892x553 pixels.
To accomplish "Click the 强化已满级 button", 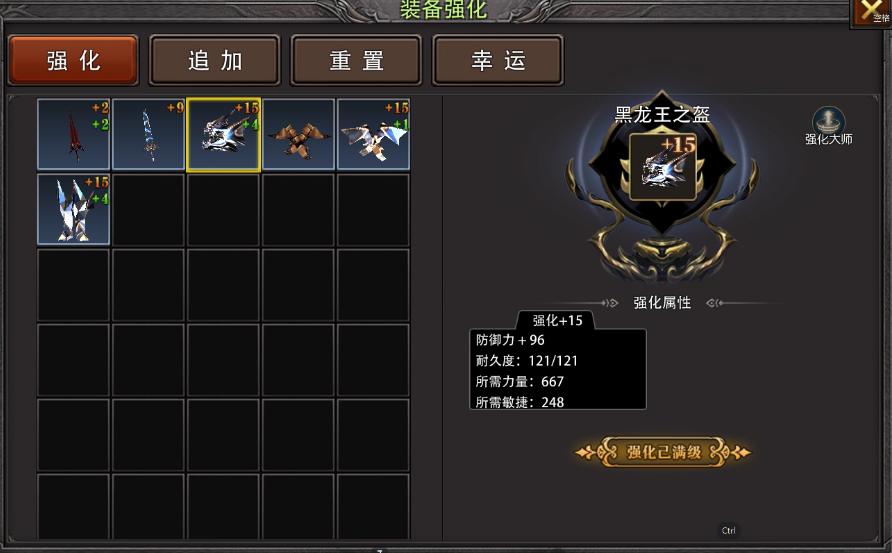I will pos(663,452).
